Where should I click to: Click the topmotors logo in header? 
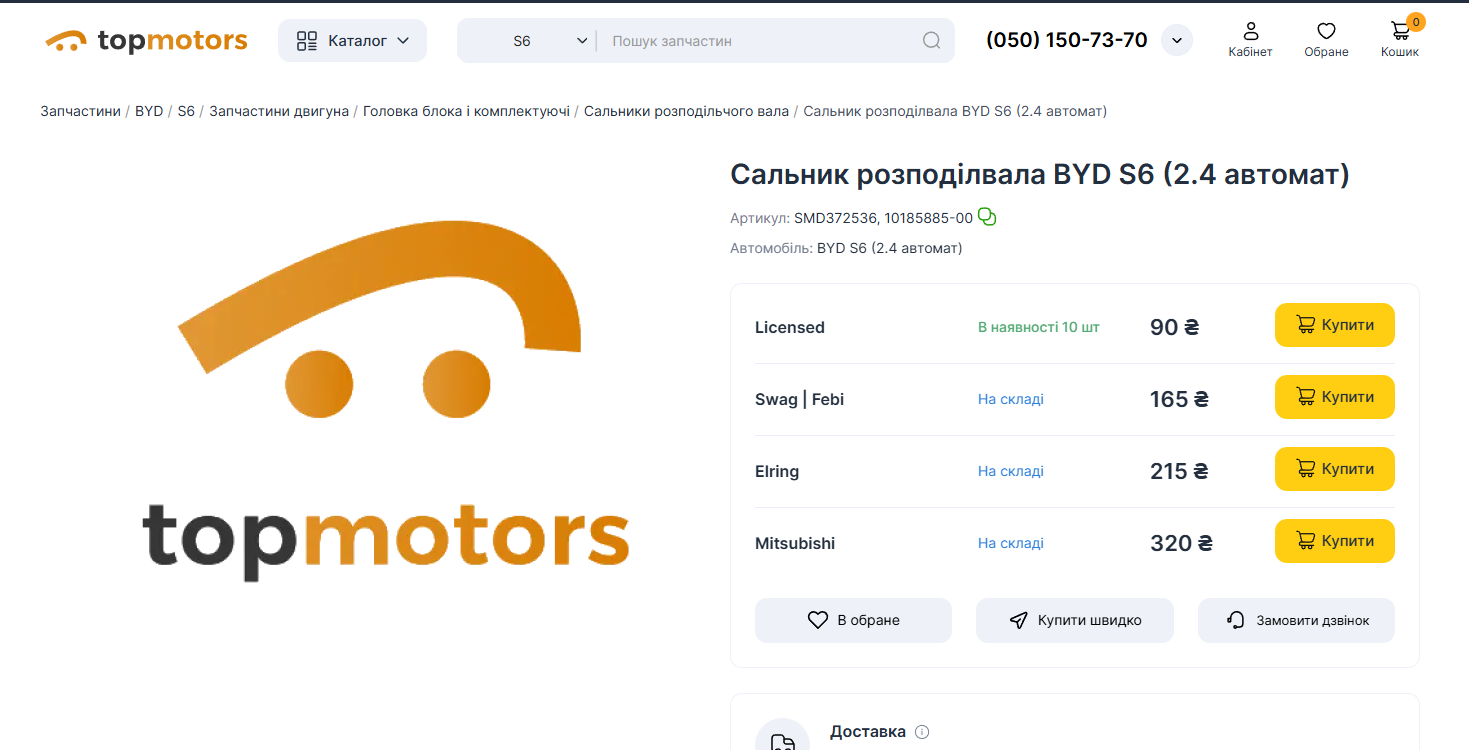coord(146,41)
